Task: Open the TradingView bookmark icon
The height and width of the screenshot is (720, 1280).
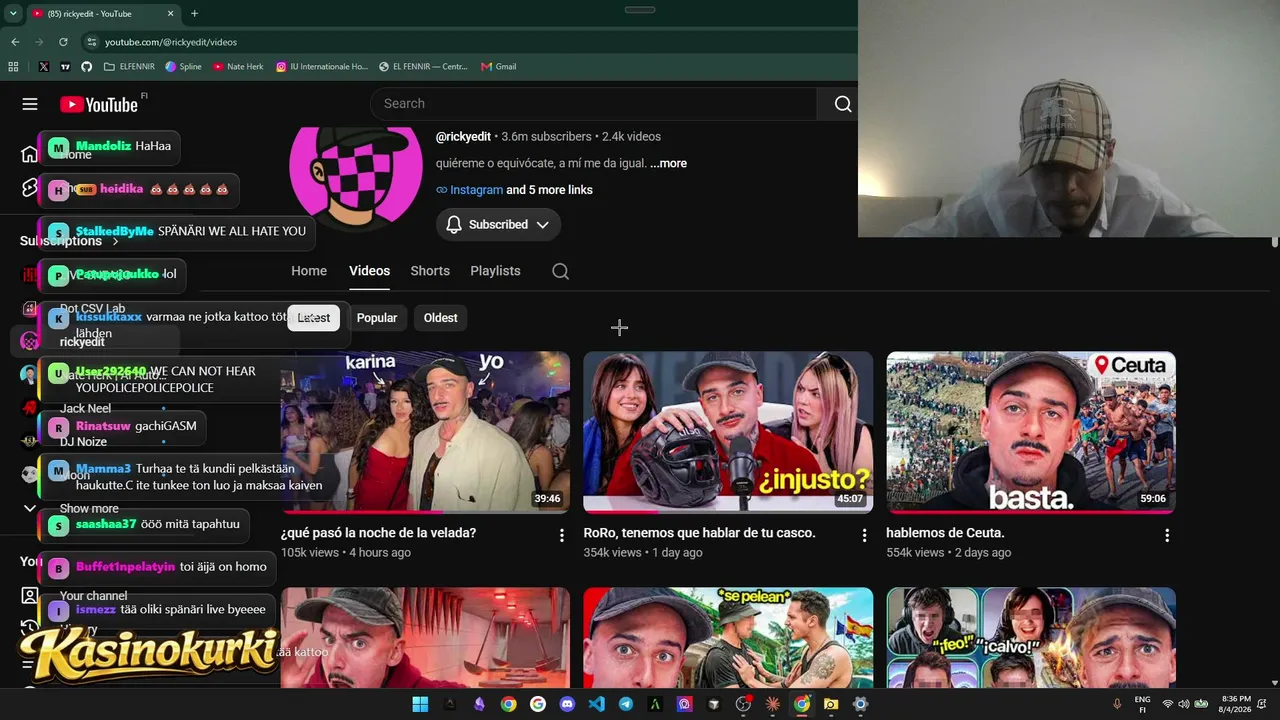Action: pos(65,67)
